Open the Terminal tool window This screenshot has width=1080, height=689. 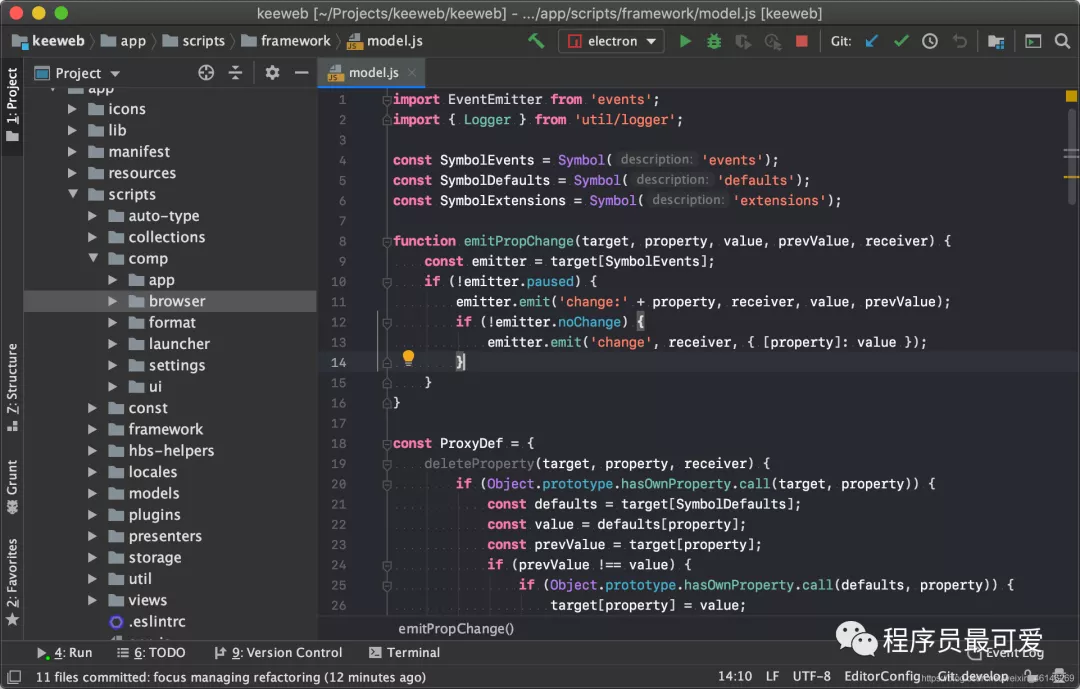click(404, 652)
